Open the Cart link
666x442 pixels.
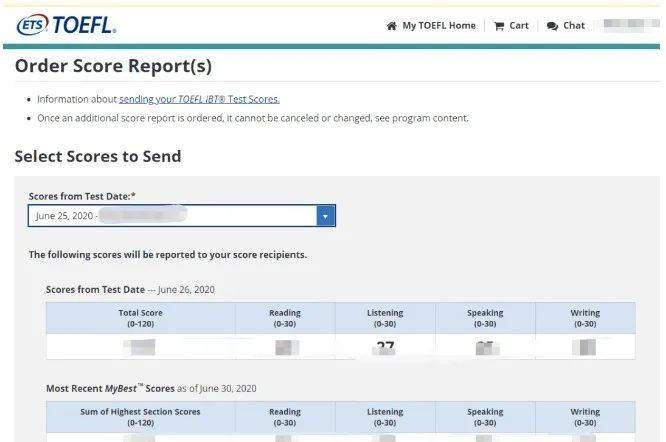coord(519,26)
